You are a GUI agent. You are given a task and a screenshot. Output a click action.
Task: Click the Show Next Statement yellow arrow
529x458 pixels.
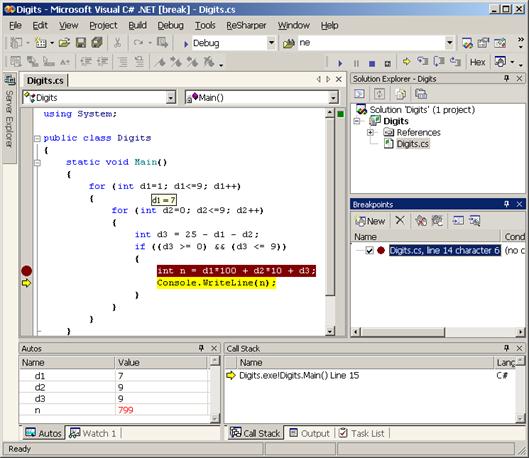tap(407, 62)
